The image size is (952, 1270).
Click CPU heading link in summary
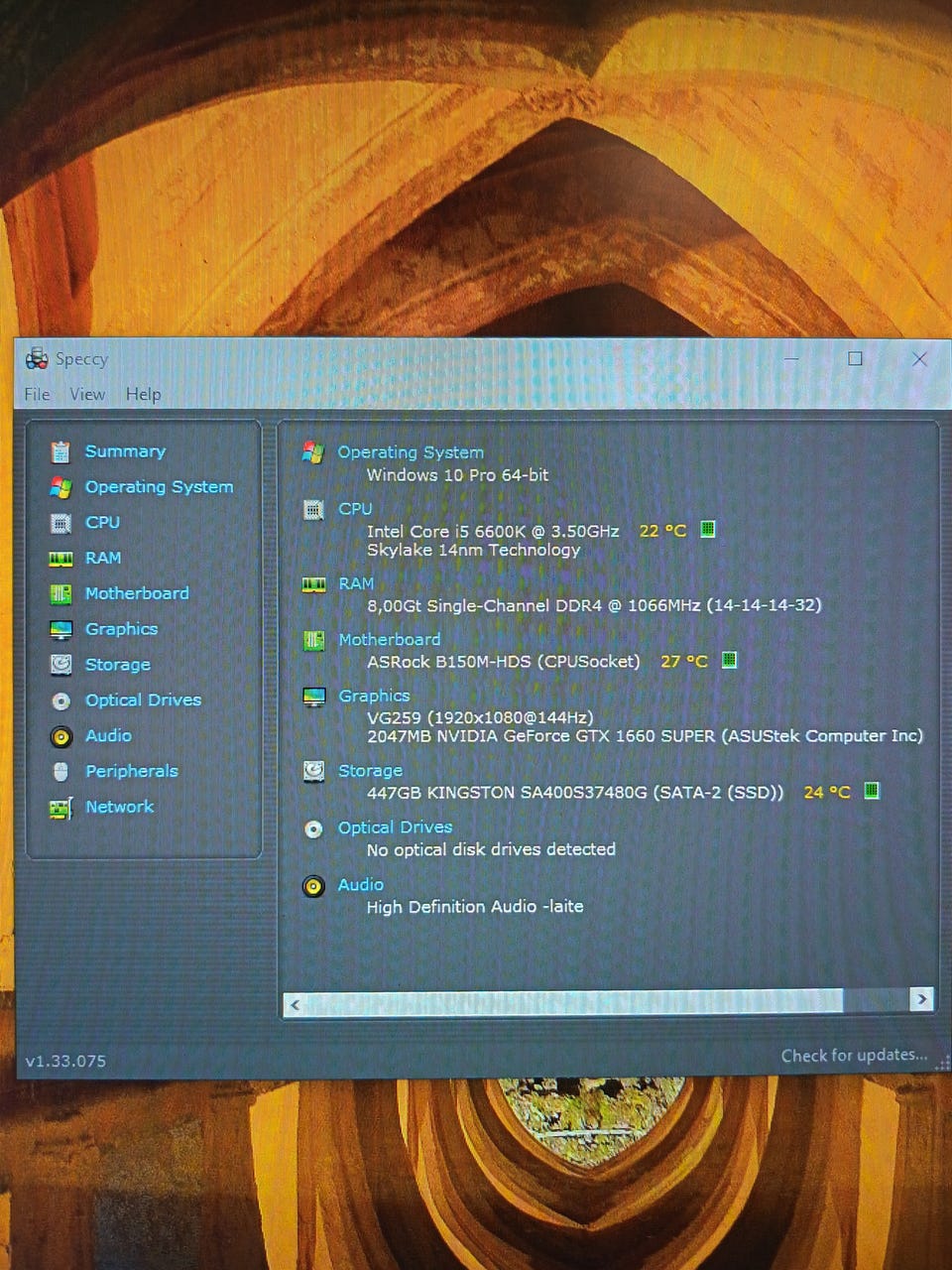click(355, 509)
